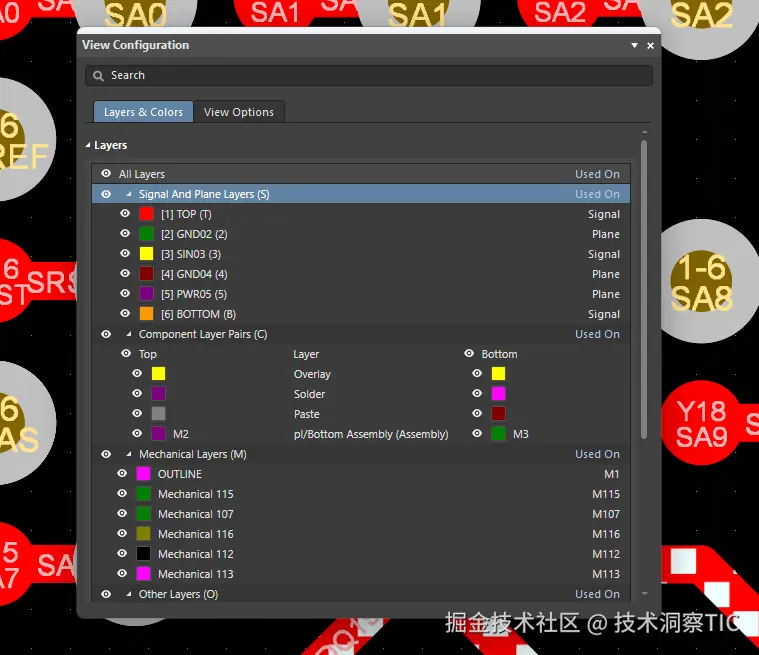Collapse the Layers section triangle
The image size is (759, 655).
click(x=88, y=145)
